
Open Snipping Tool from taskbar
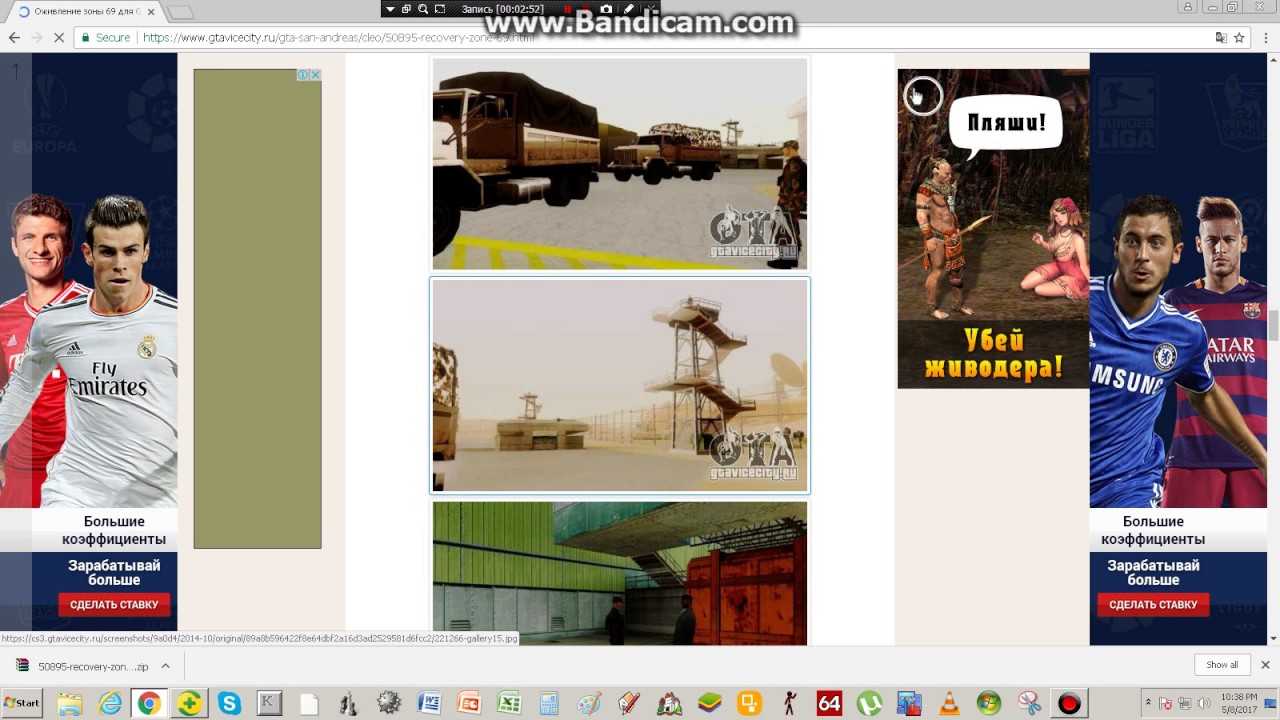point(1029,703)
